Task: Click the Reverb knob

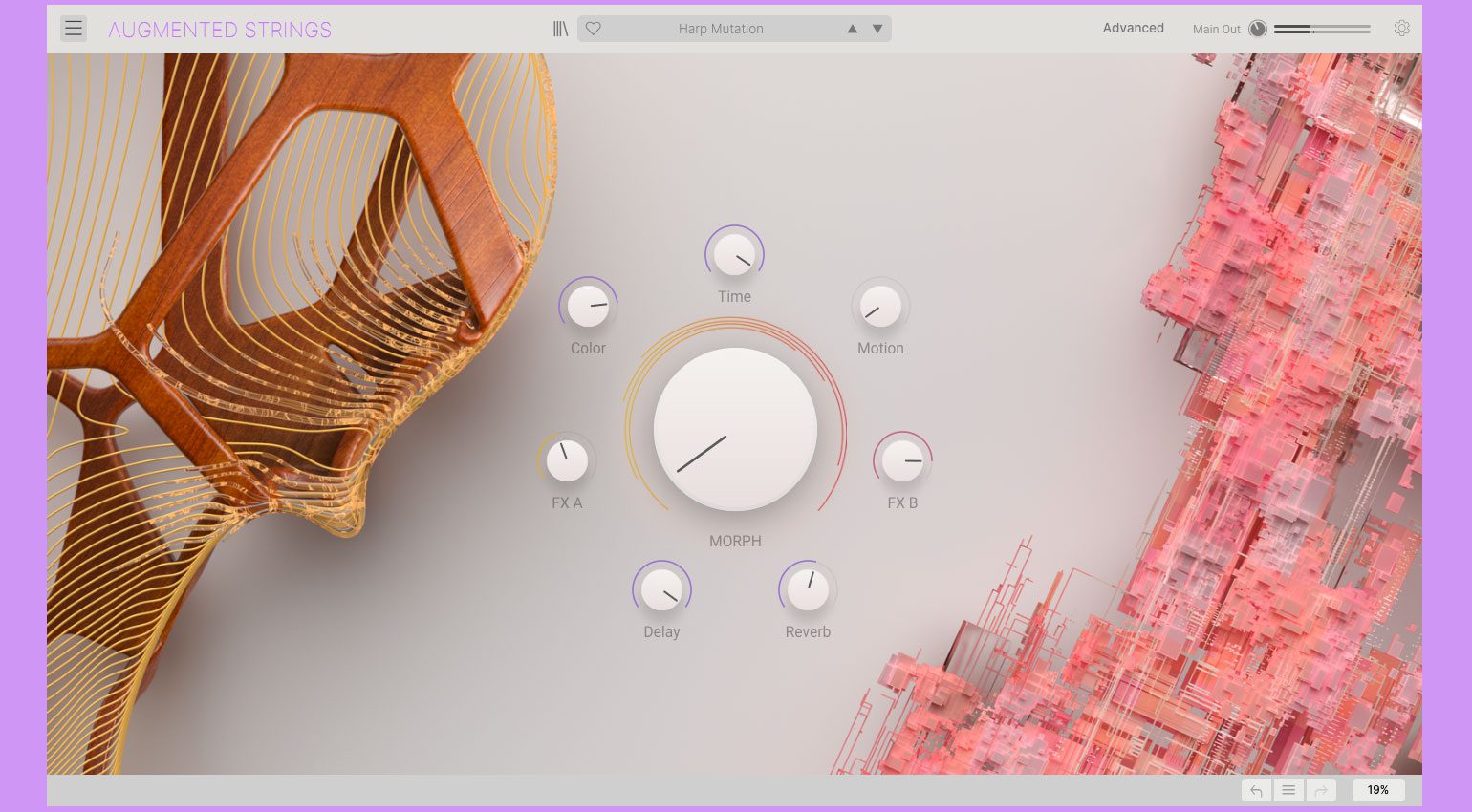Action: click(x=808, y=590)
